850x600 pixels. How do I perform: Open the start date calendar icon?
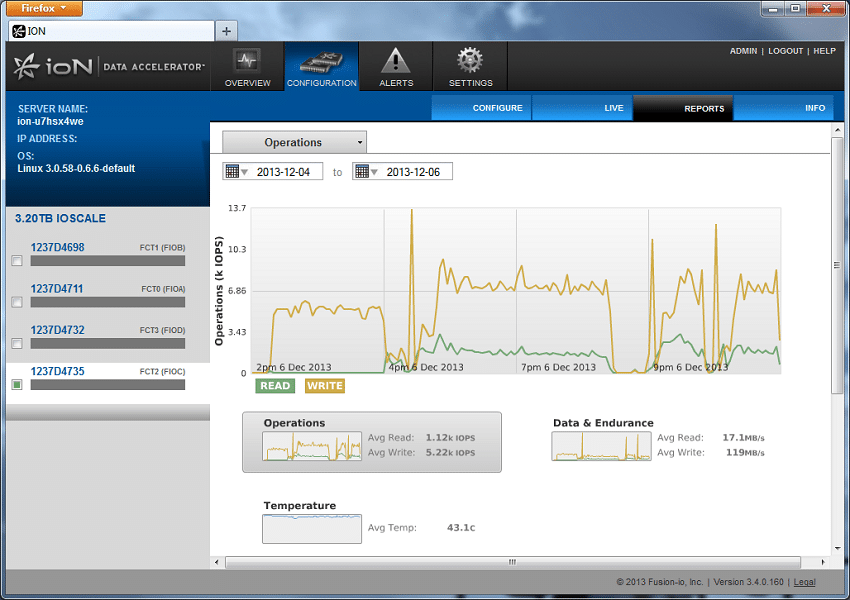click(x=232, y=172)
